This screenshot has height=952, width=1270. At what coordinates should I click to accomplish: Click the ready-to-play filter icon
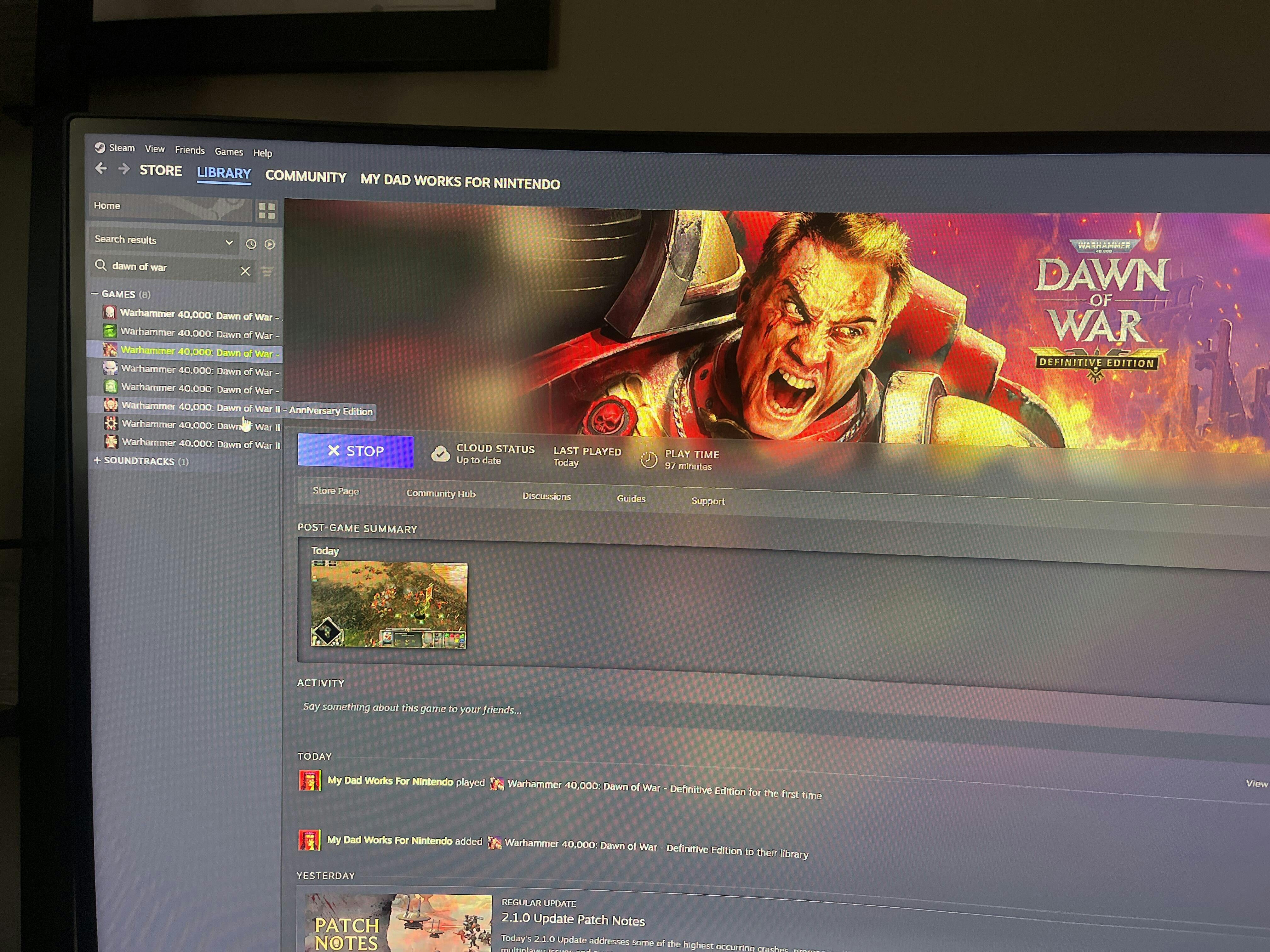(x=269, y=245)
